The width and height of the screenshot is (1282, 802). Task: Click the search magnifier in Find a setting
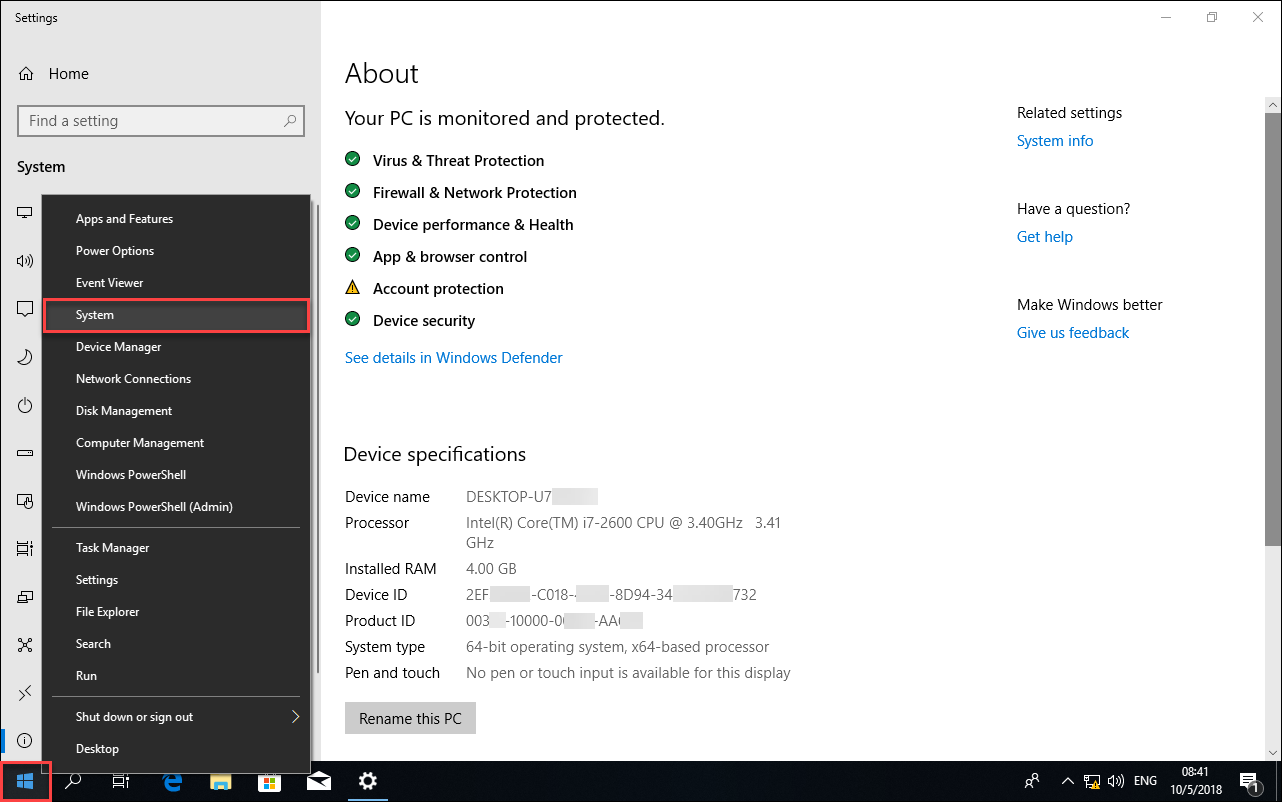pos(290,121)
